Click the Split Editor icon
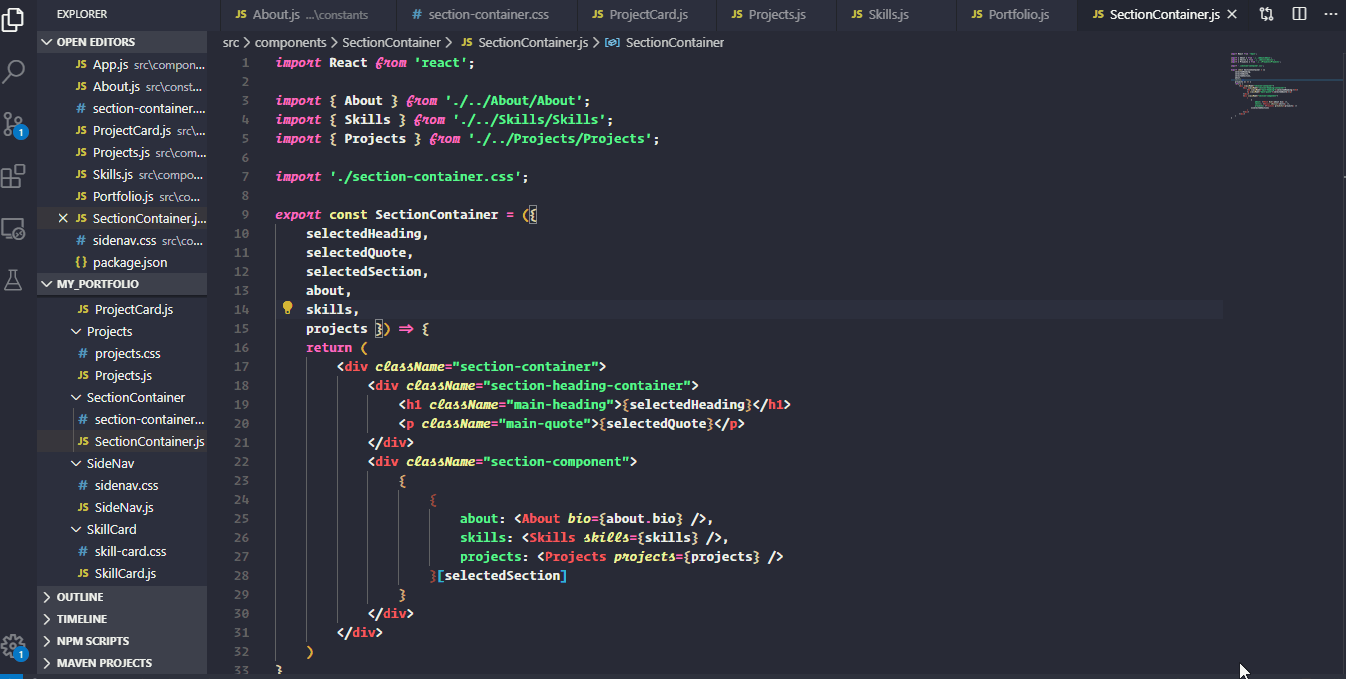This screenshot has height=679, width=1346. click(1299, 14)
